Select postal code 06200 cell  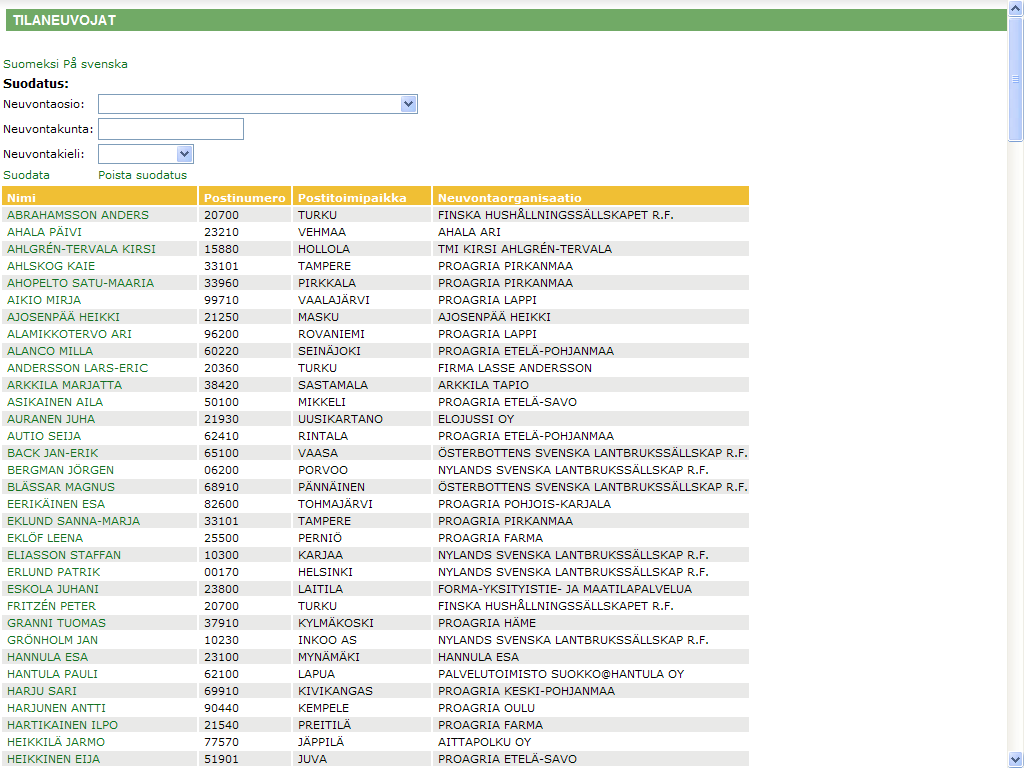(245, 470)
